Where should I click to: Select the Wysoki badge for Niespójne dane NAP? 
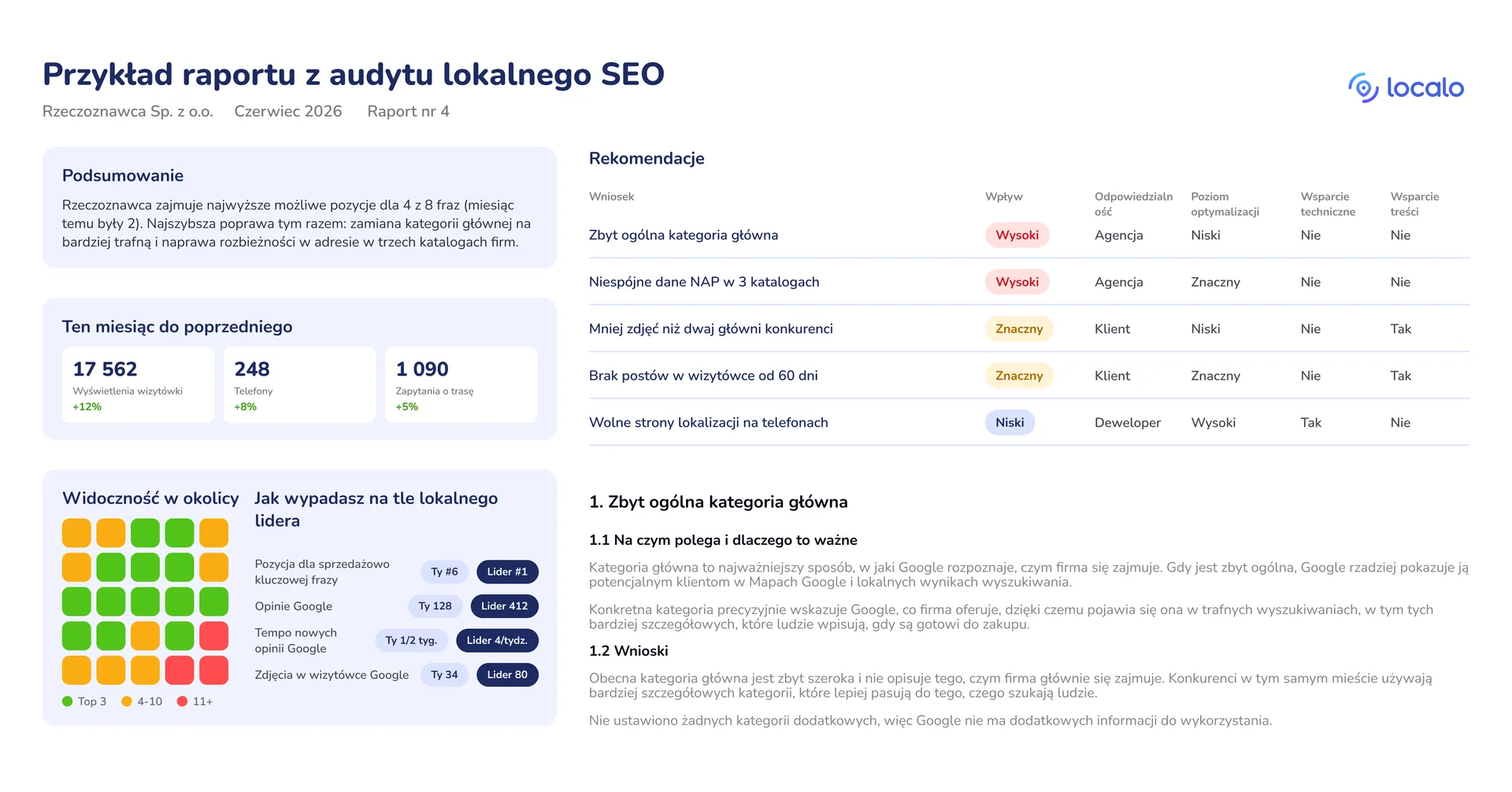tap(1017, 282)
